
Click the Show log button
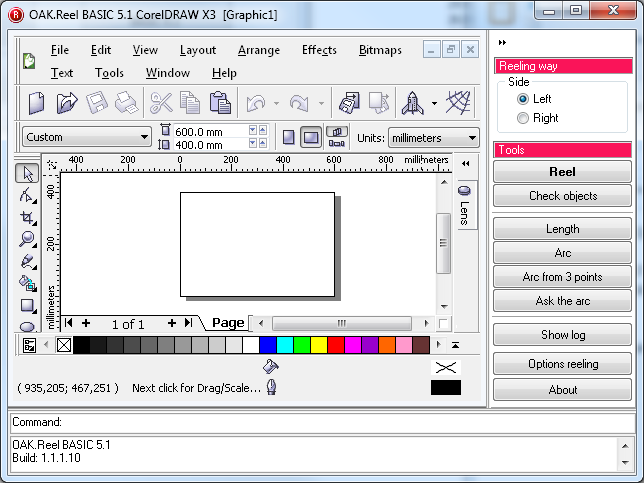[562, 335]
